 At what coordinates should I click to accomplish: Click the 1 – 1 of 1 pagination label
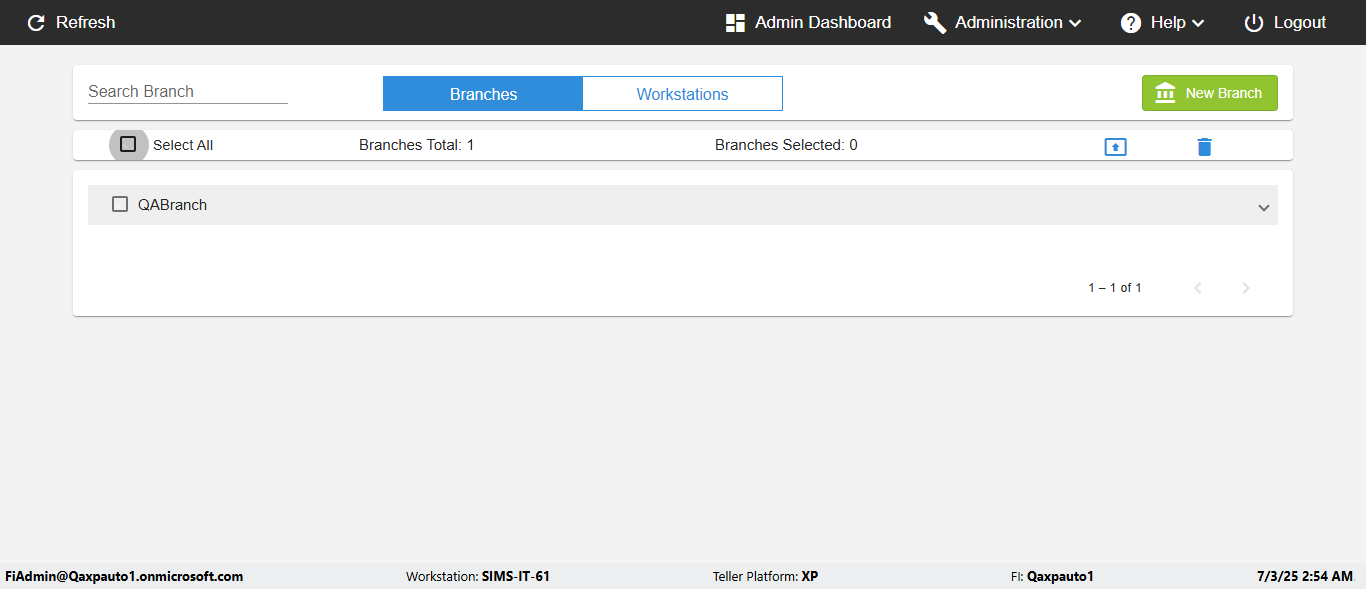point(1115,288)
